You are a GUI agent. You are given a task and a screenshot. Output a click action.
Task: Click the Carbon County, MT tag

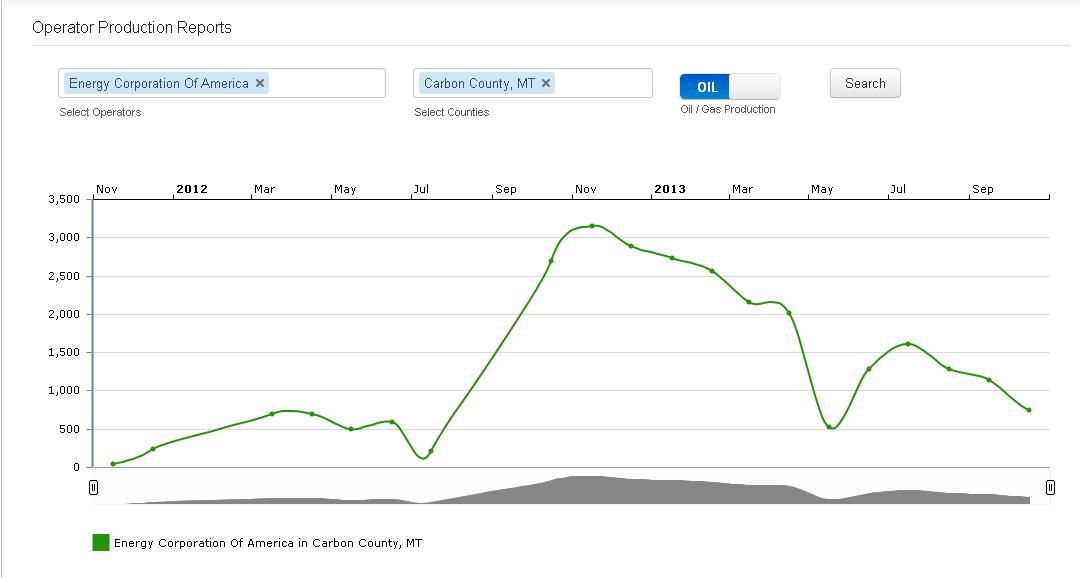(479, 84)
